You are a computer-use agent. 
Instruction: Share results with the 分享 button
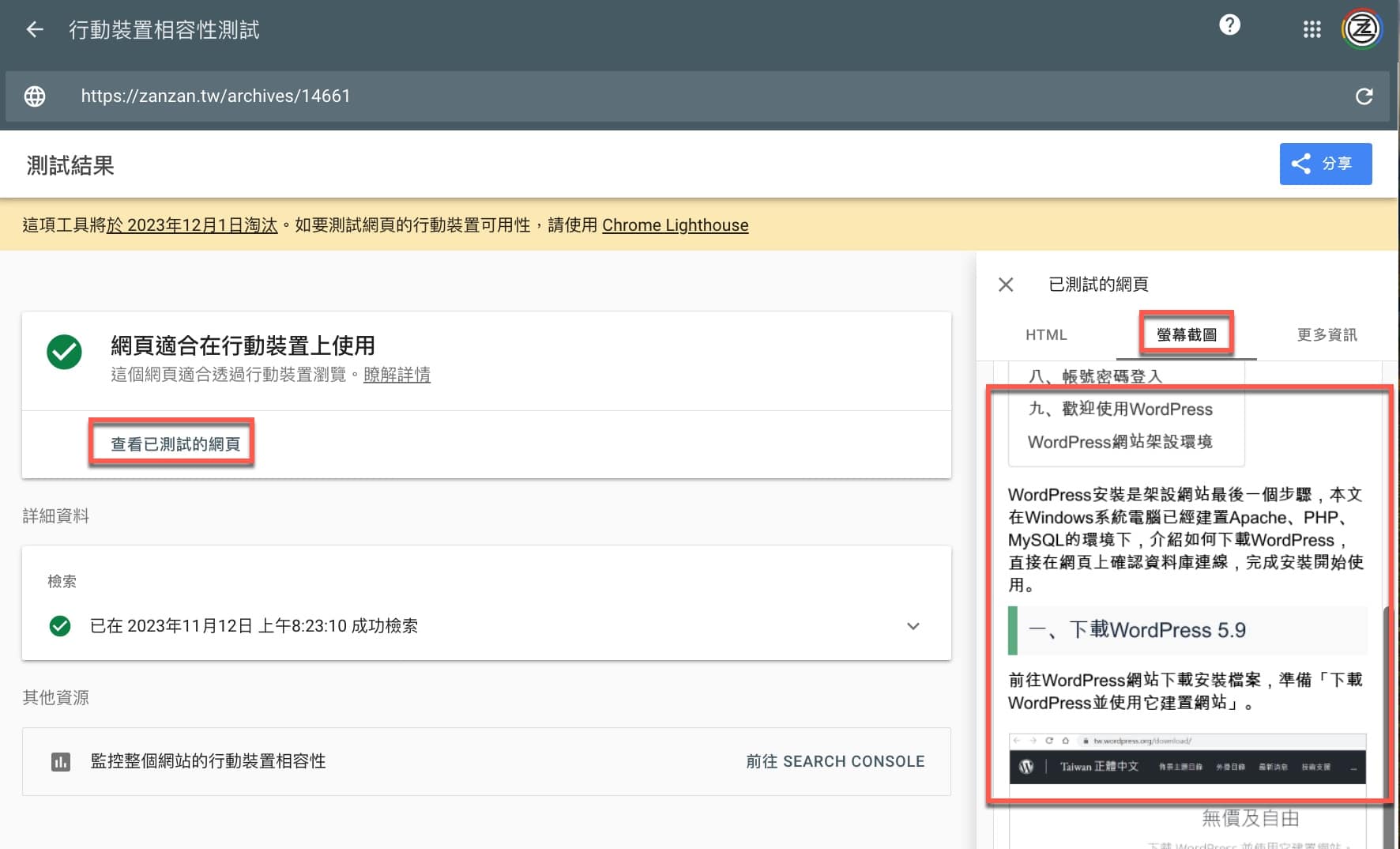1326,164
